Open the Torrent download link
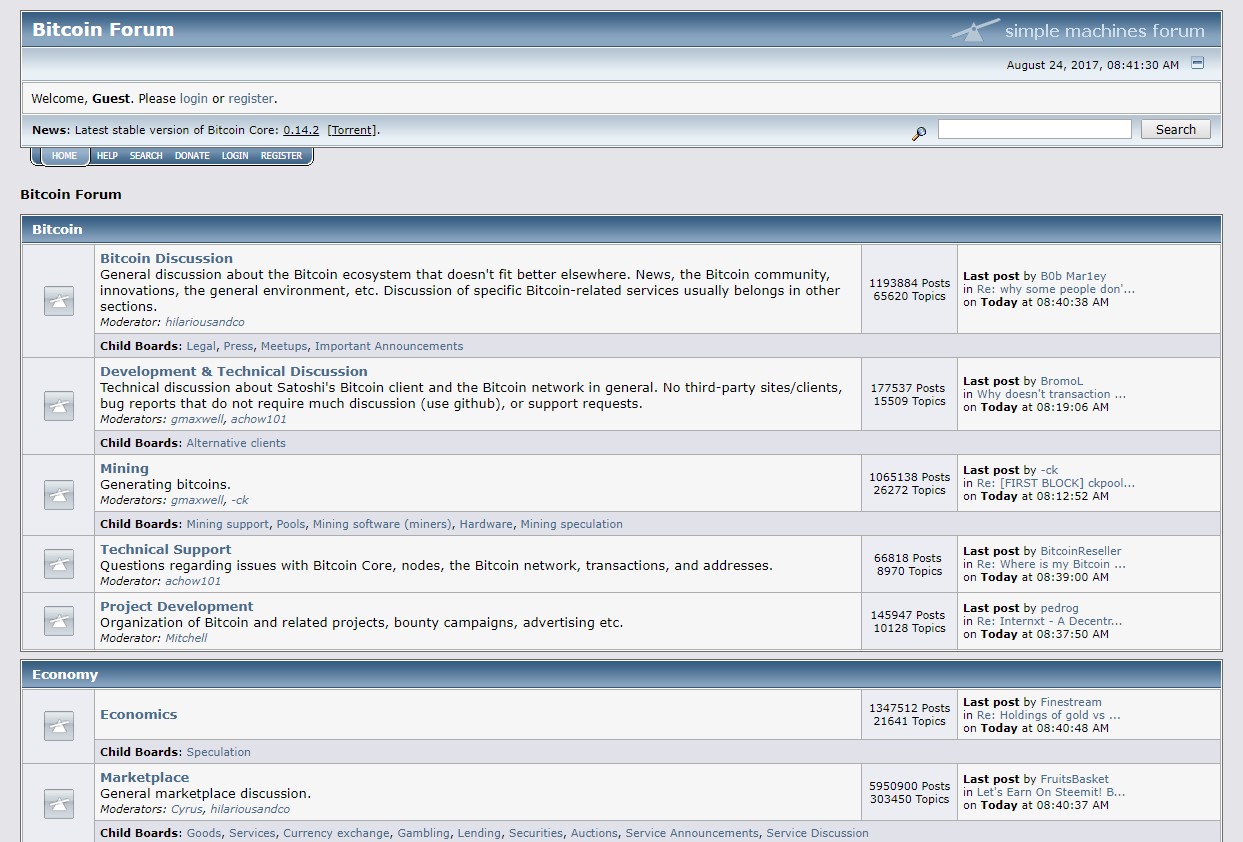This screenshot has width=1243, height=842. [352, 130]
